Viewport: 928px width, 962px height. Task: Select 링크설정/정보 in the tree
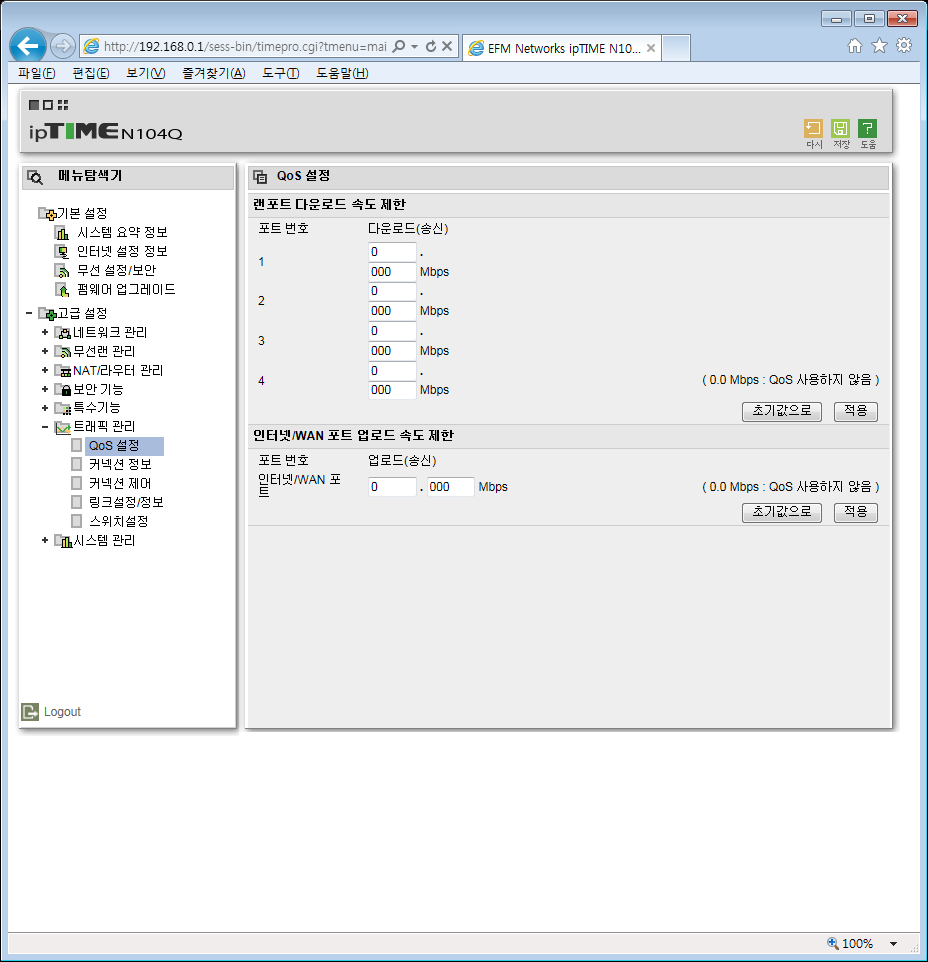[126, 502]
